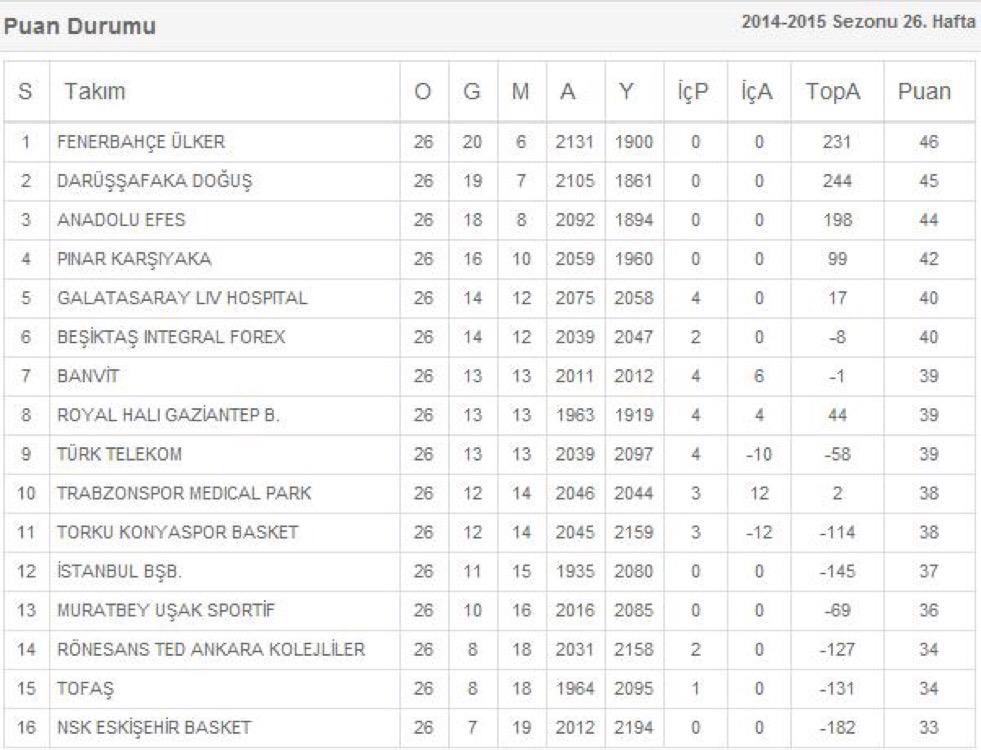Image resolution: width=981 pixels, height=750 pixels.
Task: Click the TopA column header
Action: [x=835, y=92]
